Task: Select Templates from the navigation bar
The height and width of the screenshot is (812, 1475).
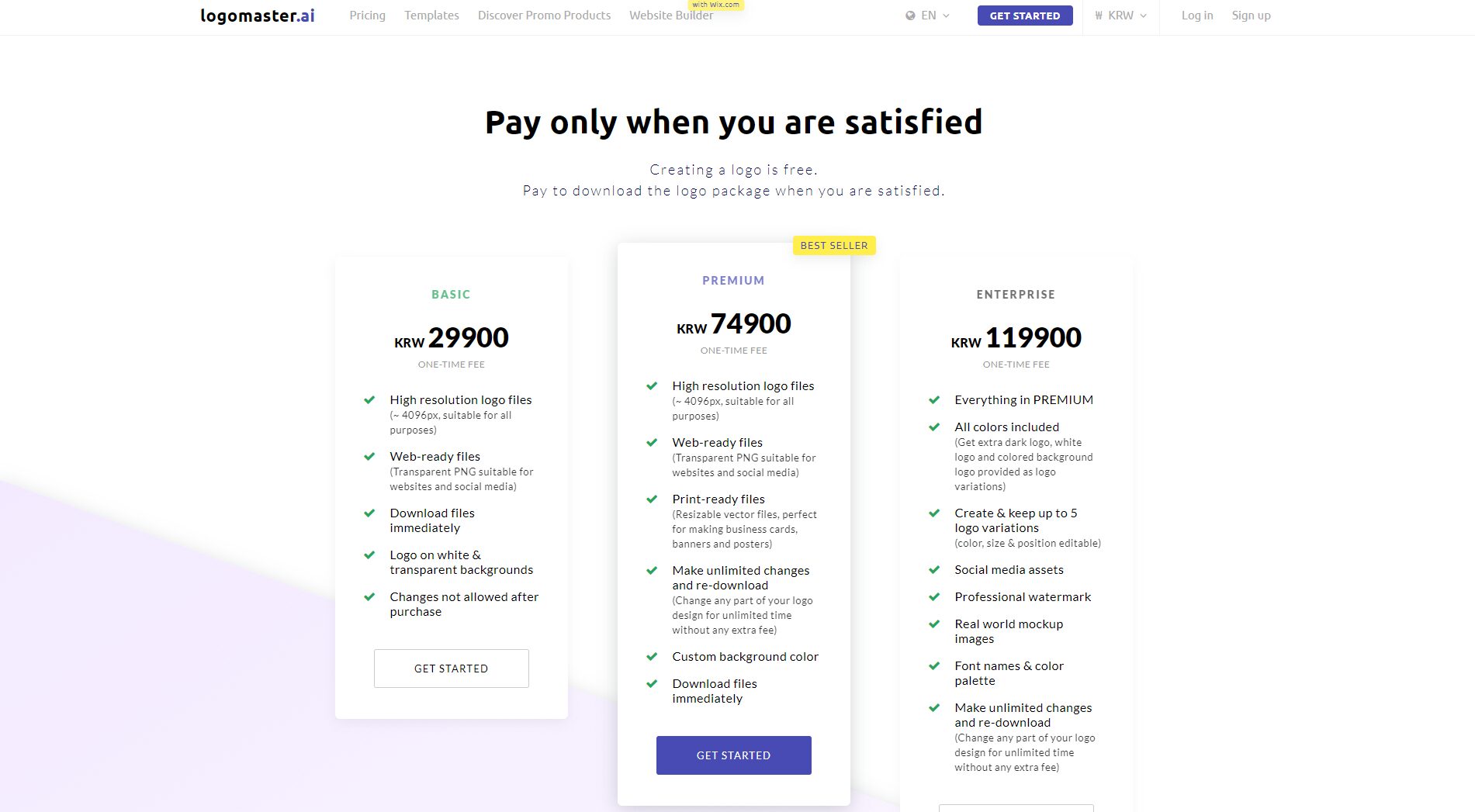Action: 431,15
